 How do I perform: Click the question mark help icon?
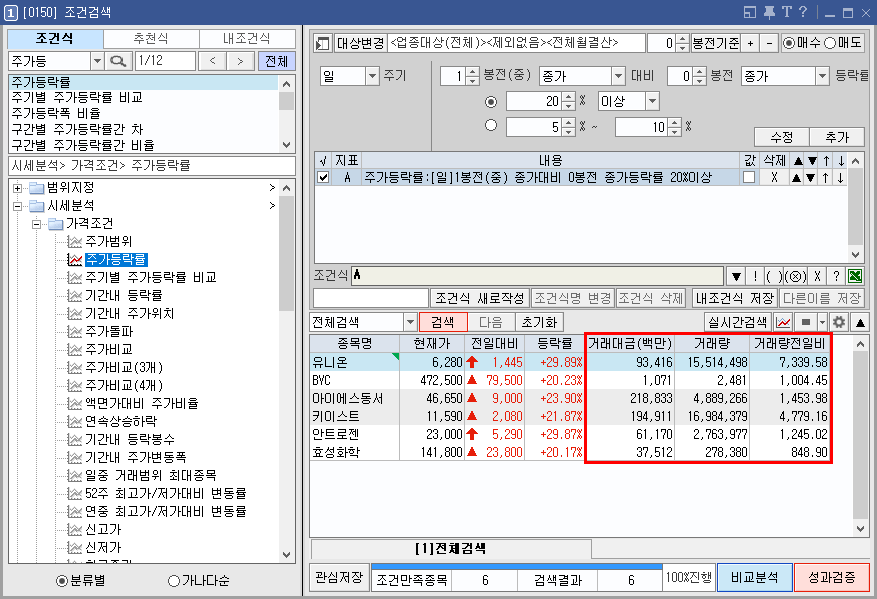803,11
